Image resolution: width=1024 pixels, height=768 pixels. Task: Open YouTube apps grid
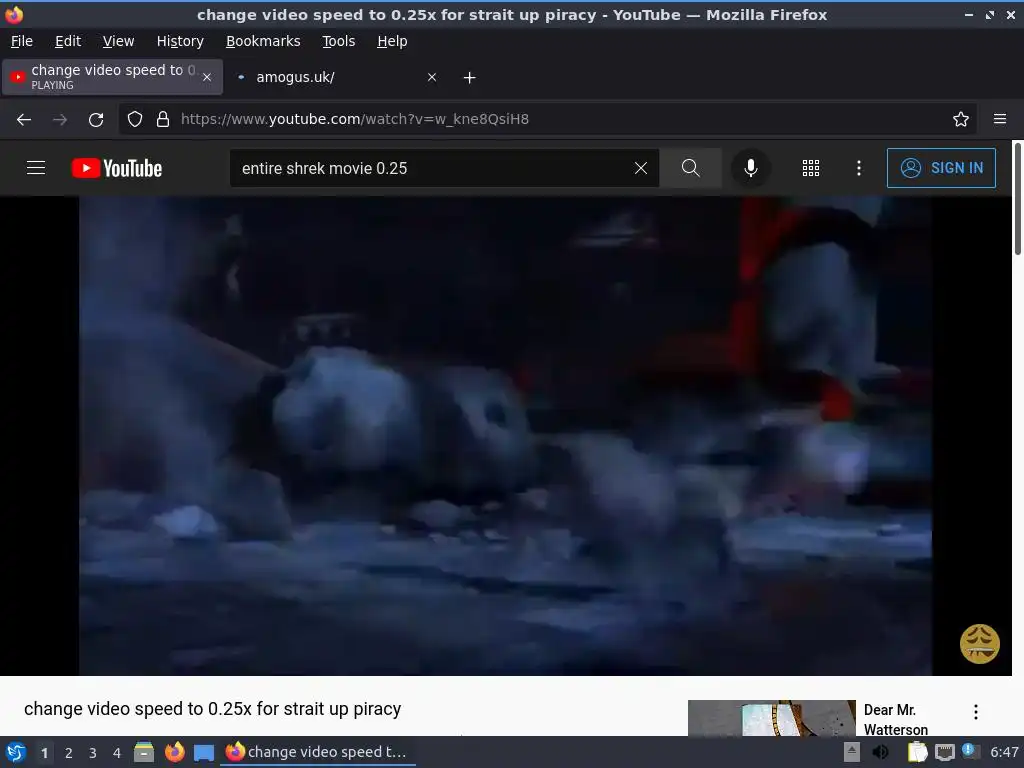810,168
